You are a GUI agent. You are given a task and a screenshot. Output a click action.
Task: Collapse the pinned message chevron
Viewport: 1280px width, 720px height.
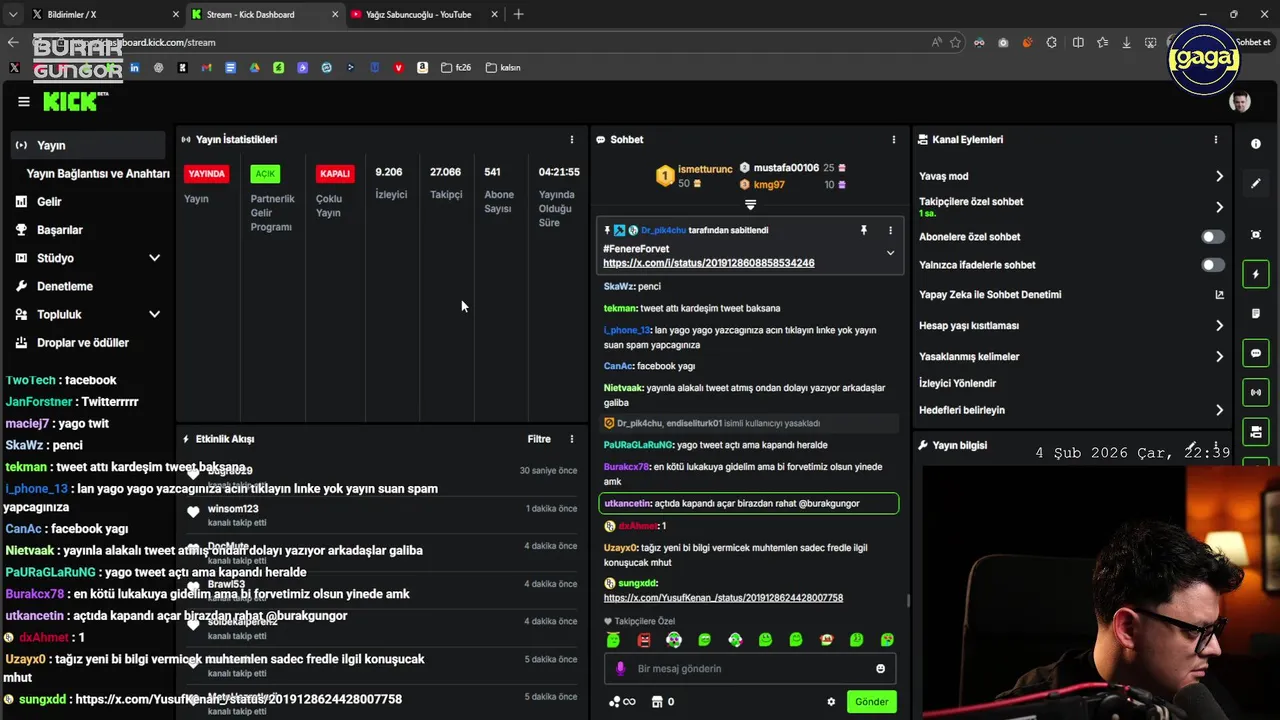tap(890, 253)
